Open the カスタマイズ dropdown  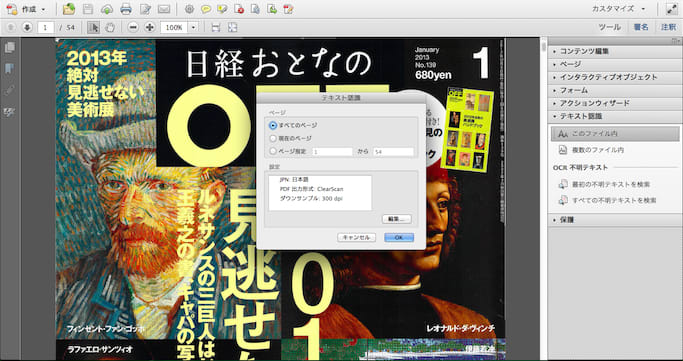619,9
